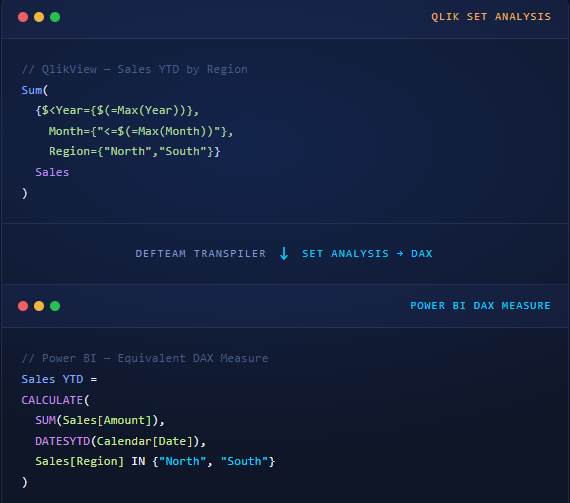570x503 pixels.
Task: Click closing parenthesis in Qlik code block
Action: click(x=24, y=193)
